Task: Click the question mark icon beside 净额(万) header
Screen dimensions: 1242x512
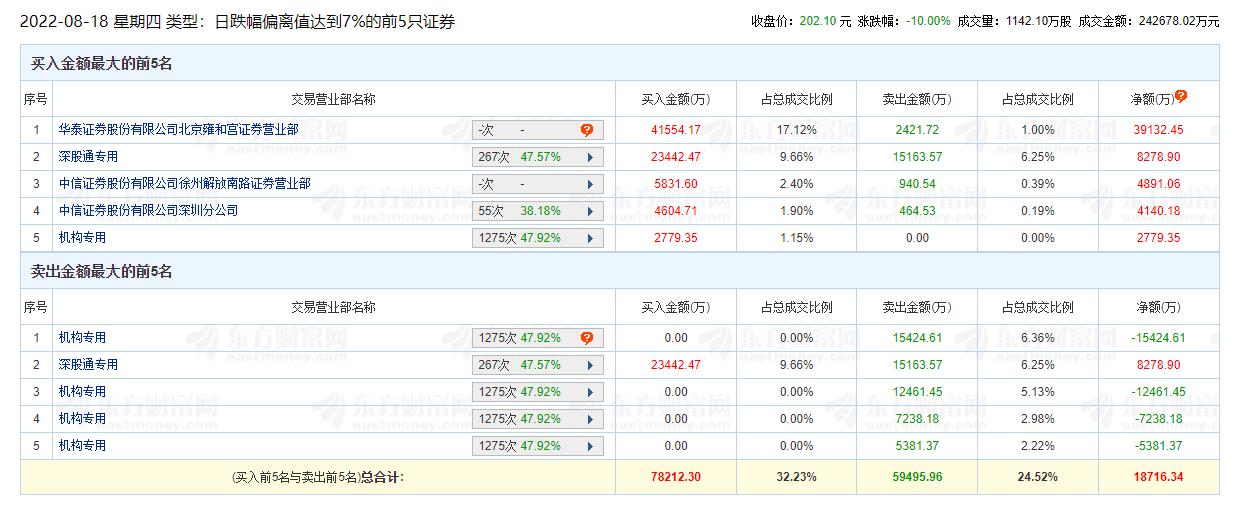Action: (x=1181, y=96)
